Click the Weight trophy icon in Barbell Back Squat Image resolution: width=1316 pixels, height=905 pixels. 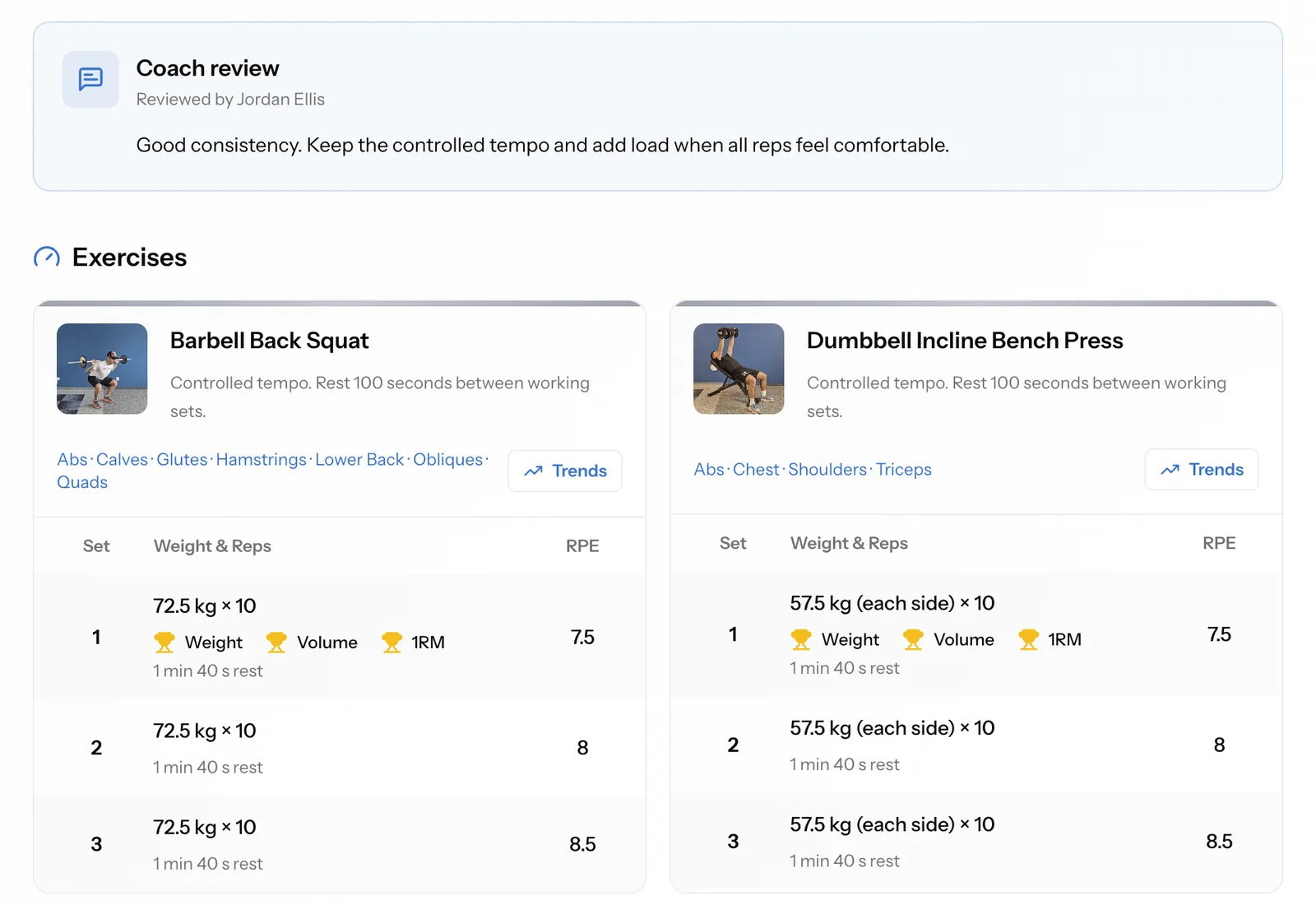[164, 642]
